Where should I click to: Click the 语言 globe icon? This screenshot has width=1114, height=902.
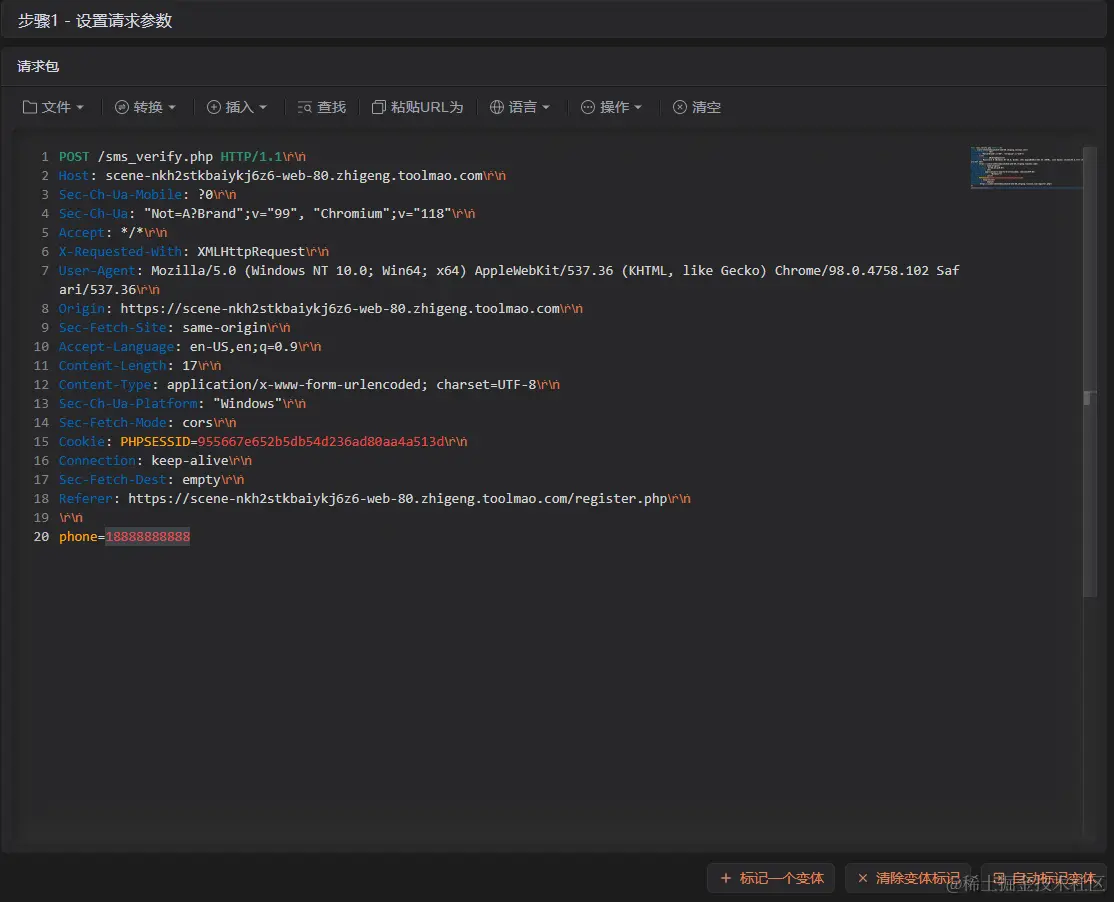pyautogui.click(x=497, y=107)
